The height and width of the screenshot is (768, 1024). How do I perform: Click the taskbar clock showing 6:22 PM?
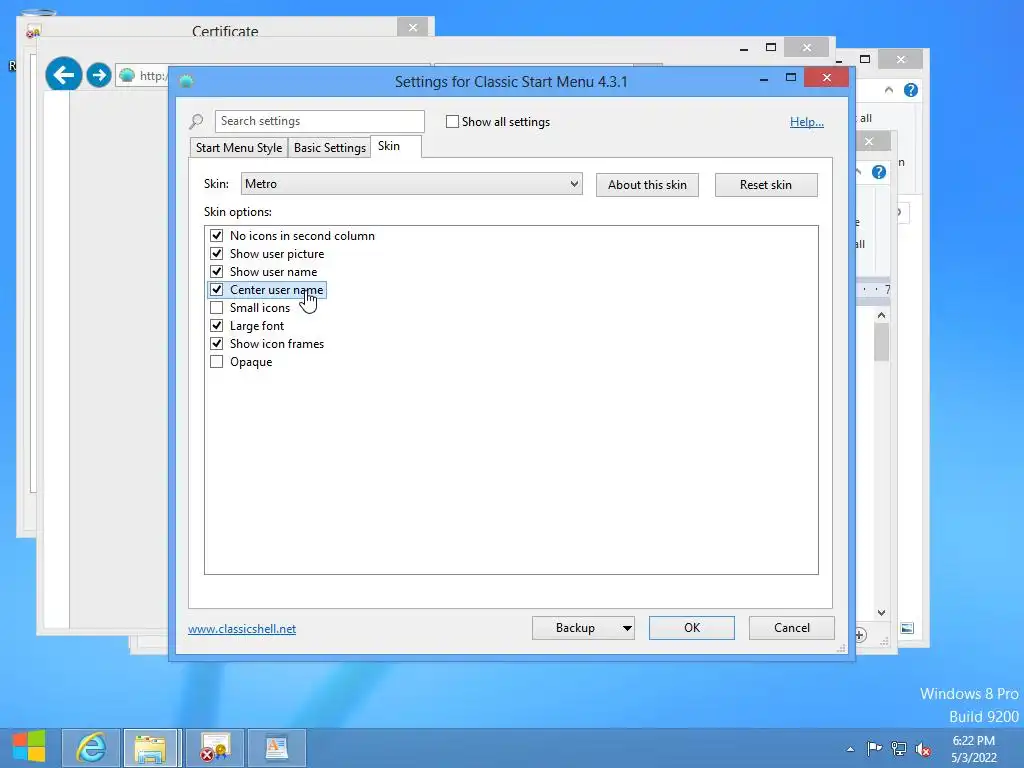(x=974, y=749)
